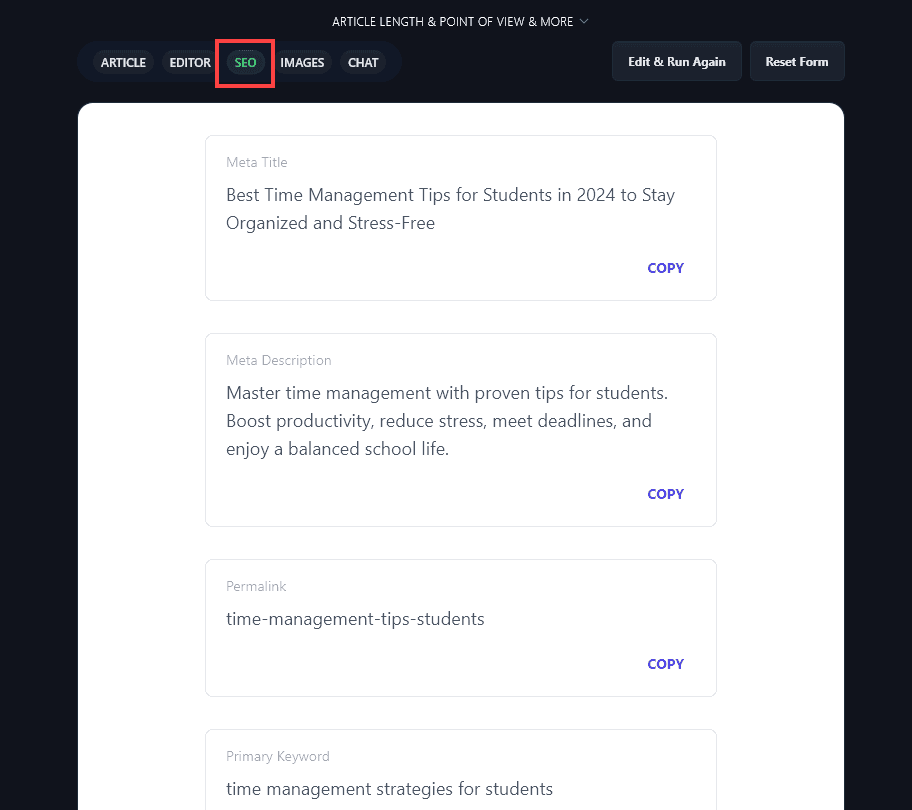Select the Meta Title heading label
Screen dimensions: 912x810
tap(256, 162)
